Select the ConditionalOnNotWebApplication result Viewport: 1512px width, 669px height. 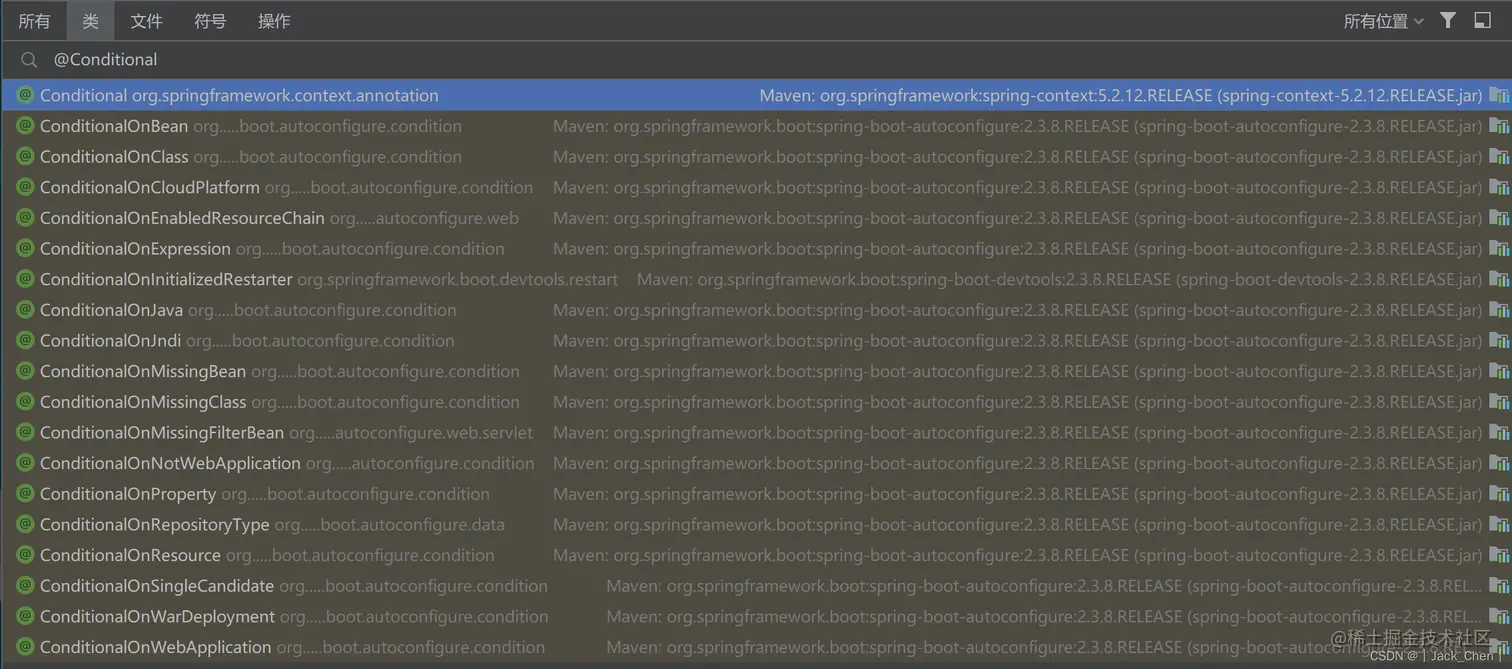756,463
